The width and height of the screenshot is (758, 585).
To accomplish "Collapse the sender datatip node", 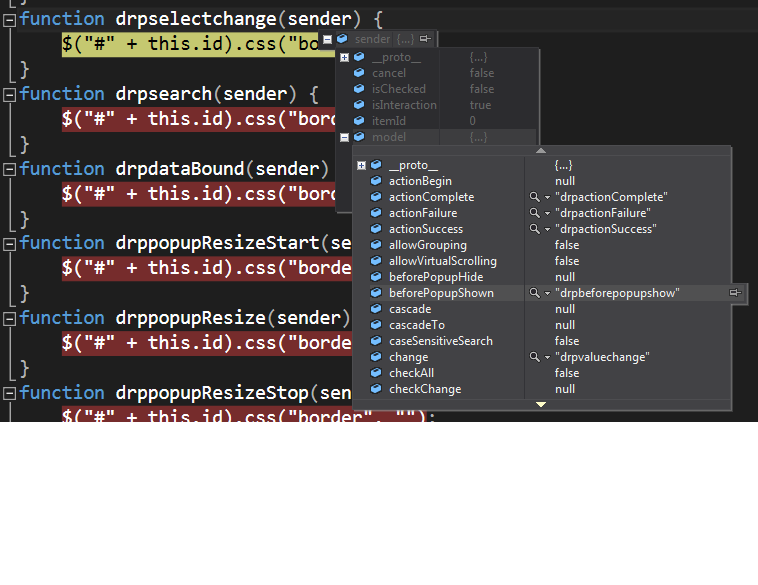I will [x=327, y=39].
